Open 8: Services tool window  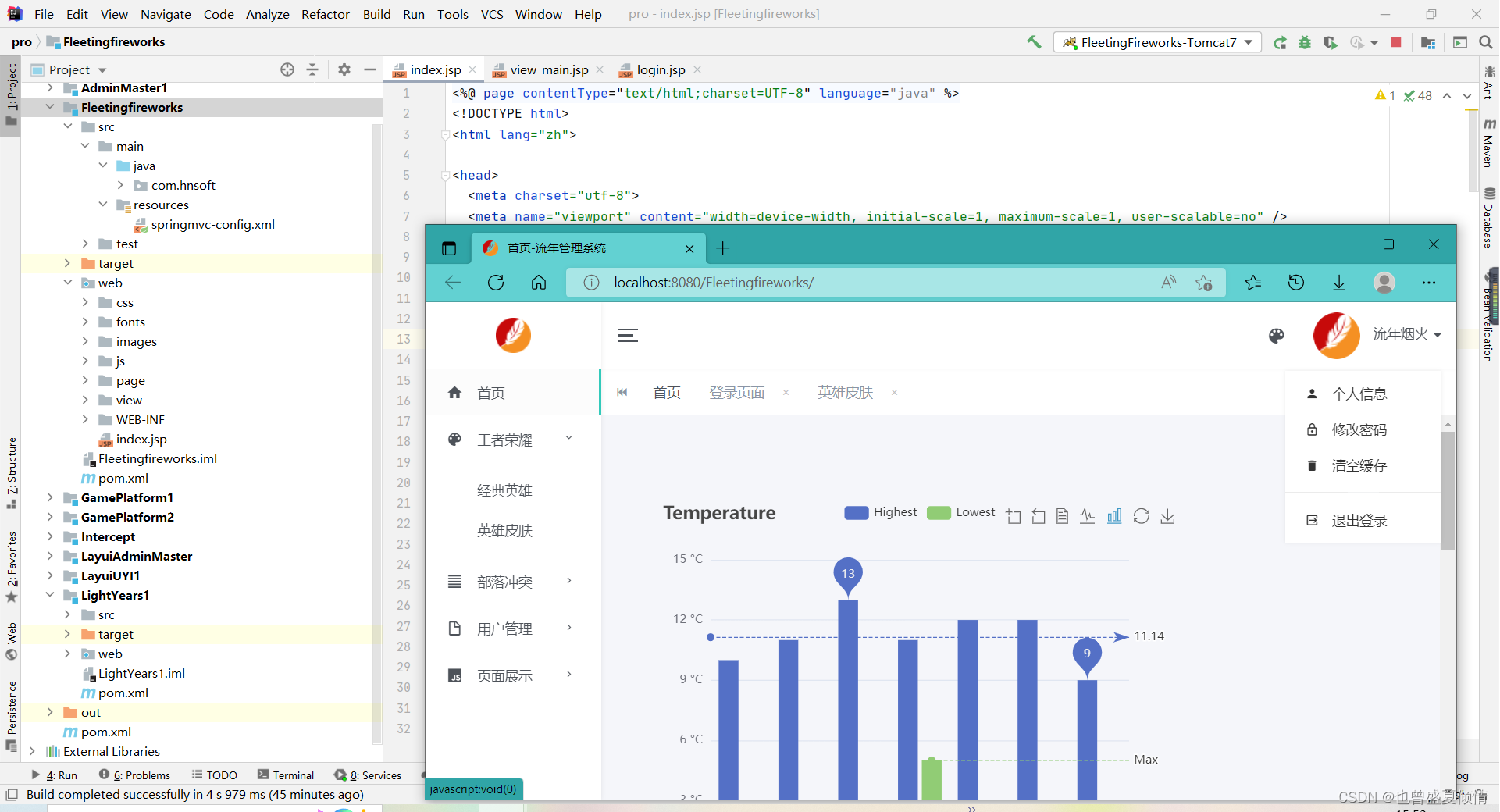368,775
